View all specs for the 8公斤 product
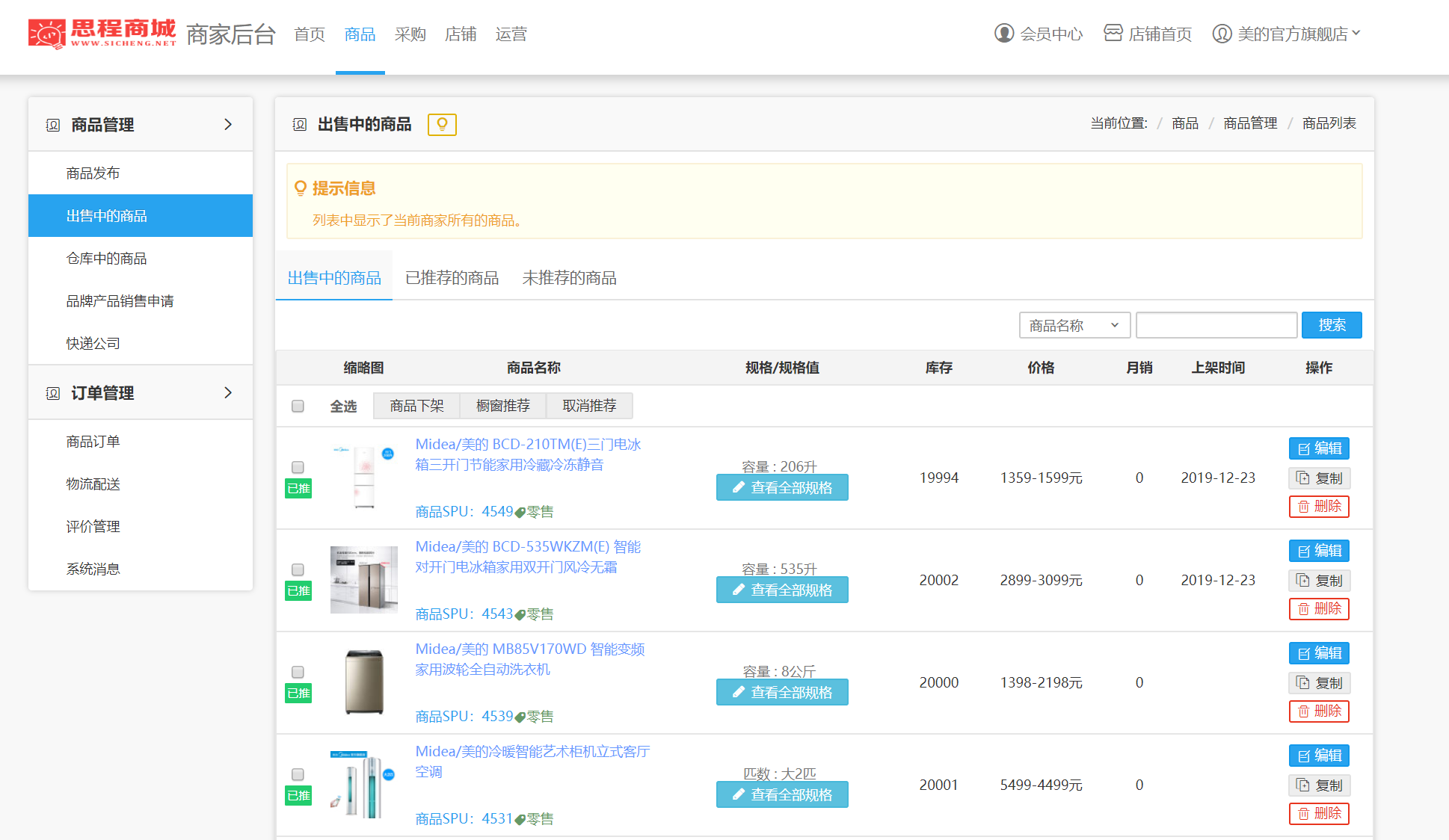This screenshot has height=840, width=1449. point(782,692)
